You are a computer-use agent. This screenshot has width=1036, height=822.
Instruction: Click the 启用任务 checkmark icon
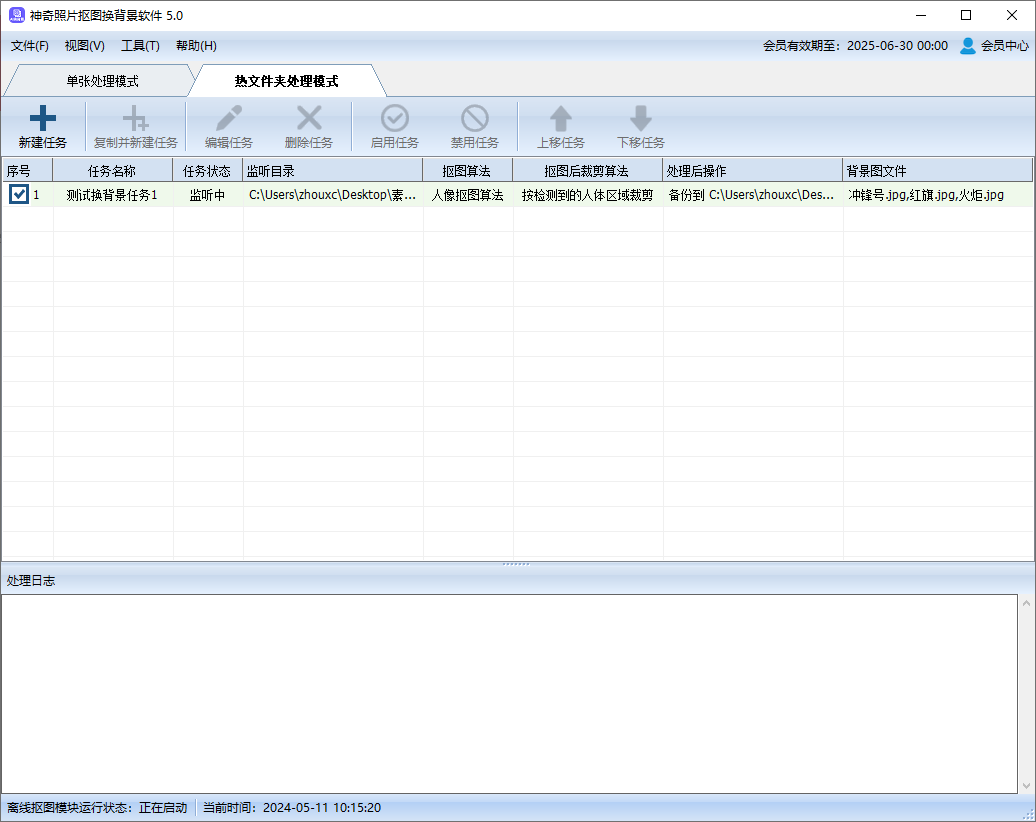click(394, 118)
